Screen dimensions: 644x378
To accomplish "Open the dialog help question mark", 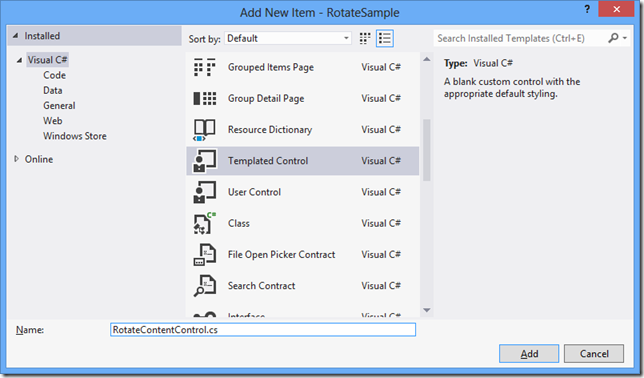I will click(x=587, y=9).
